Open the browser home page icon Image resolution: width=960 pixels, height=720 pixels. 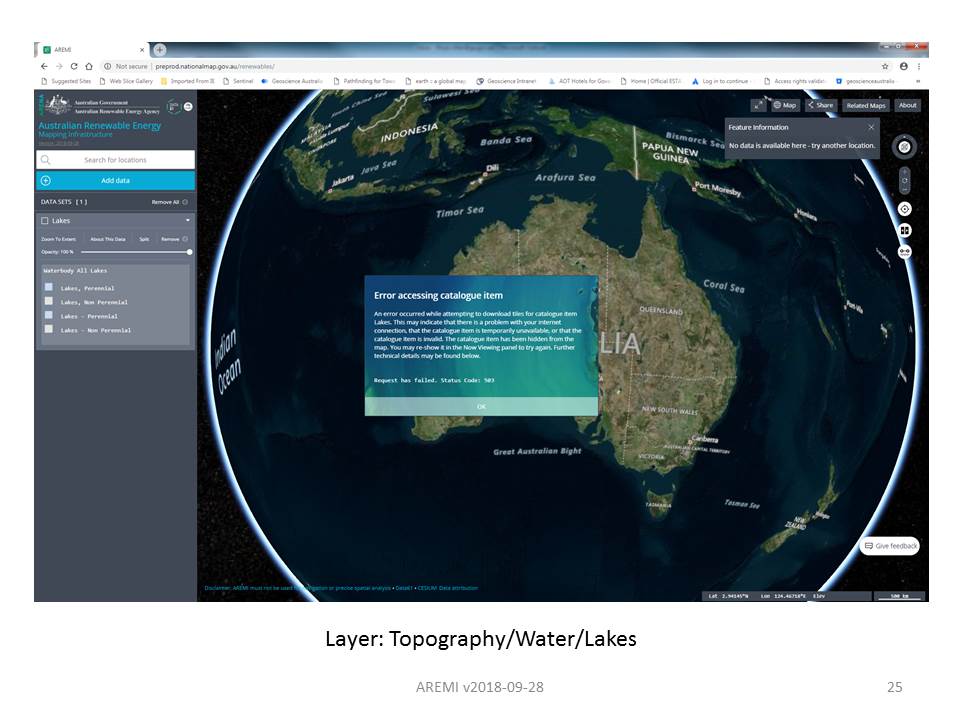coord(89,66)
